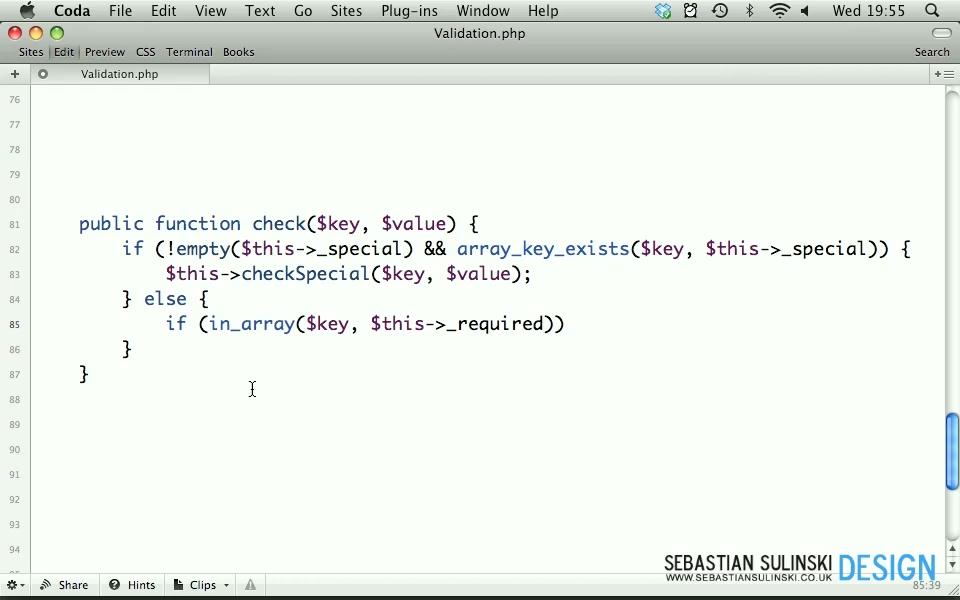Click the Dropbox status icon
The width and height of the screenshot is (960, 600).
pyautogui.click(x=662, y=10)
